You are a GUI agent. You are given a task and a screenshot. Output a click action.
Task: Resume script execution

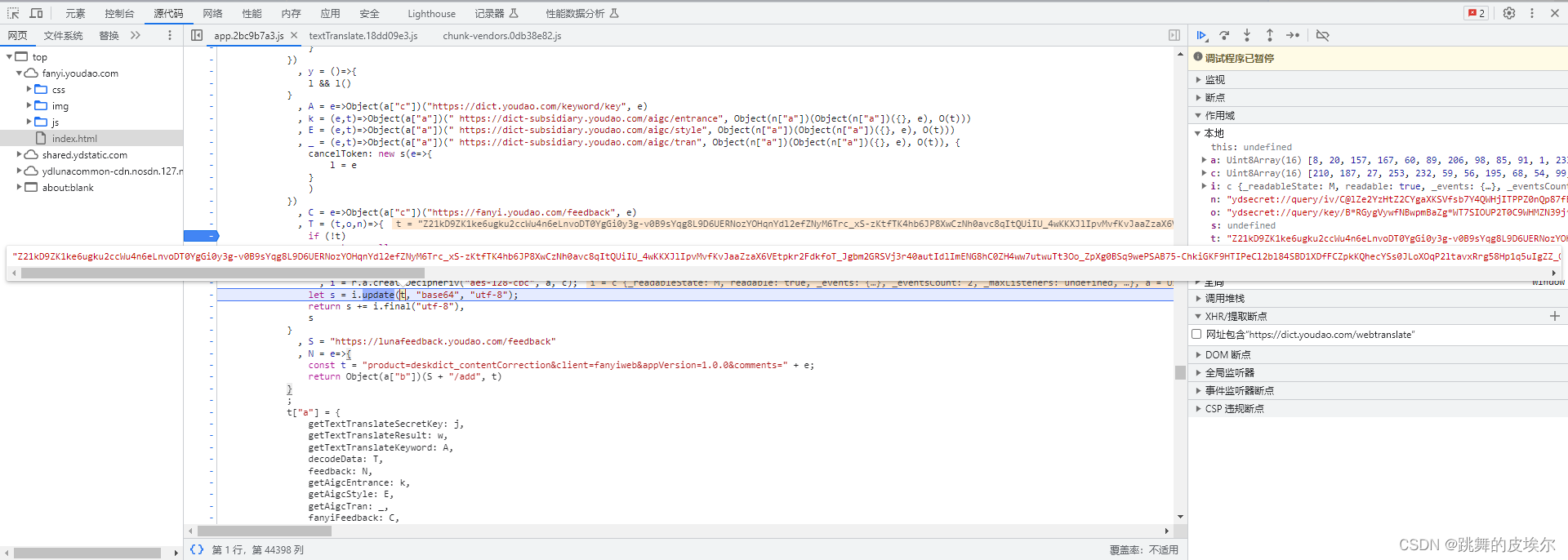(1201, 35)
